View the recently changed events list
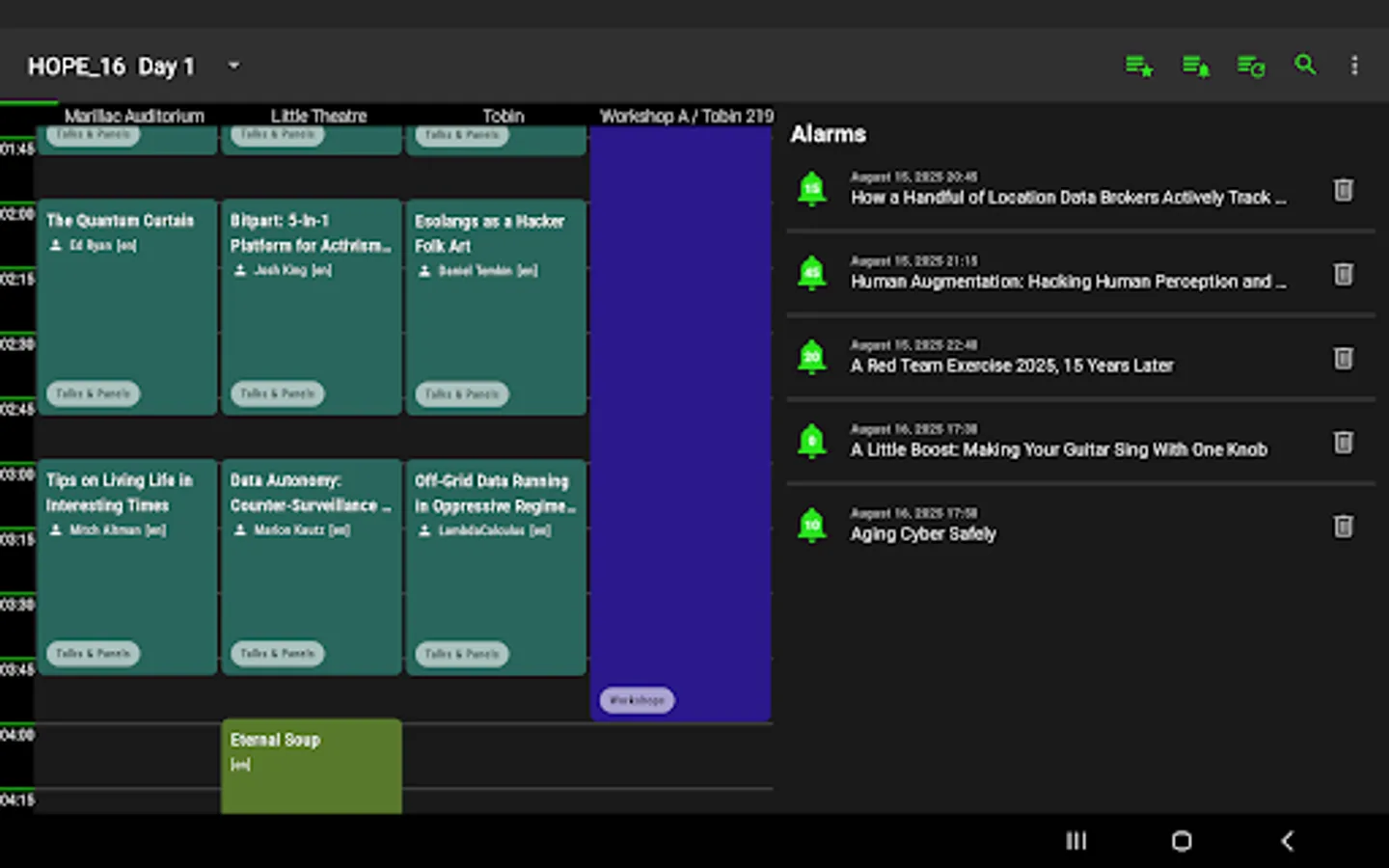Viewport: 1389px width, 868px height. coord(1251,66)
